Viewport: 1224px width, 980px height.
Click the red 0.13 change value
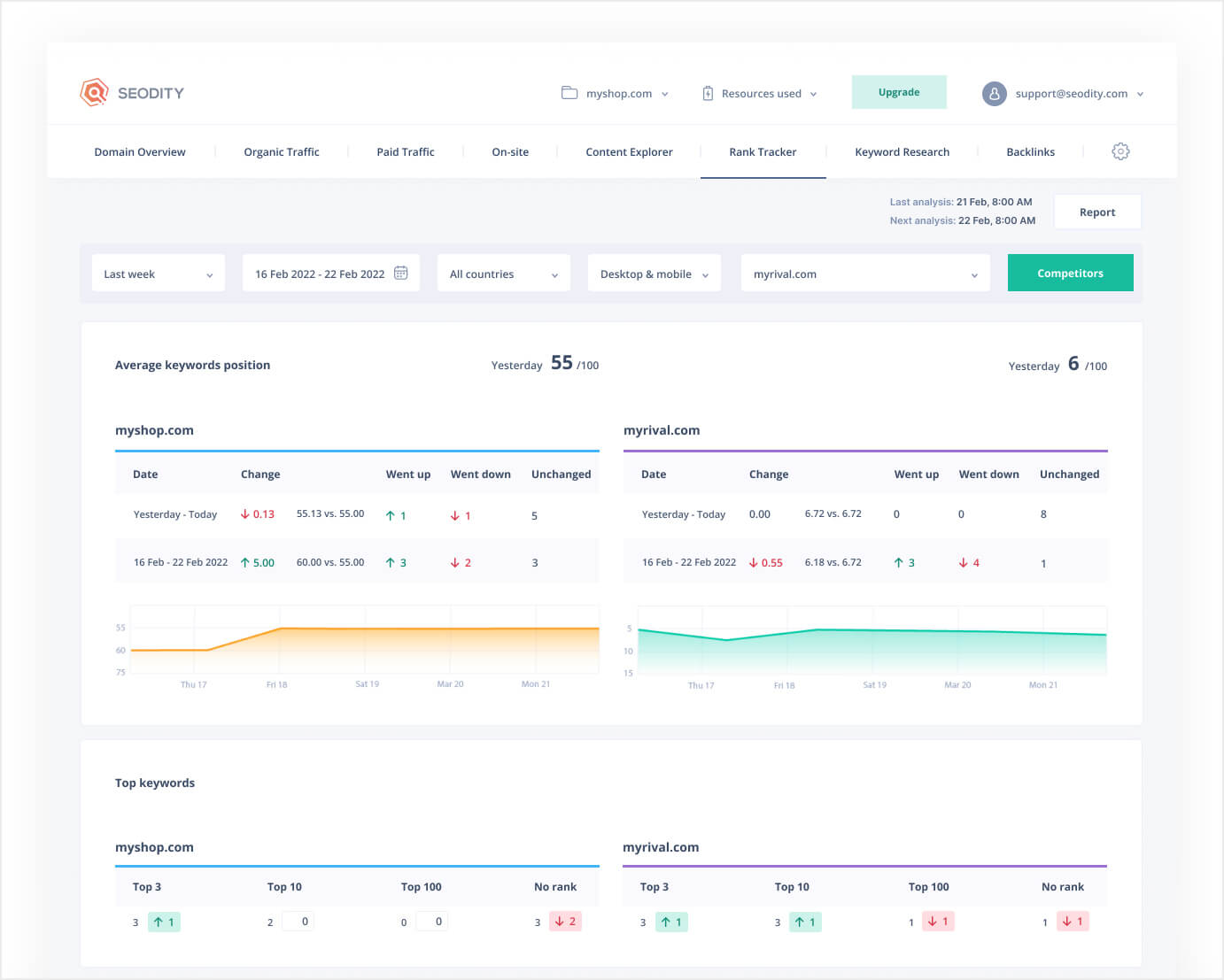click(258, 514)
